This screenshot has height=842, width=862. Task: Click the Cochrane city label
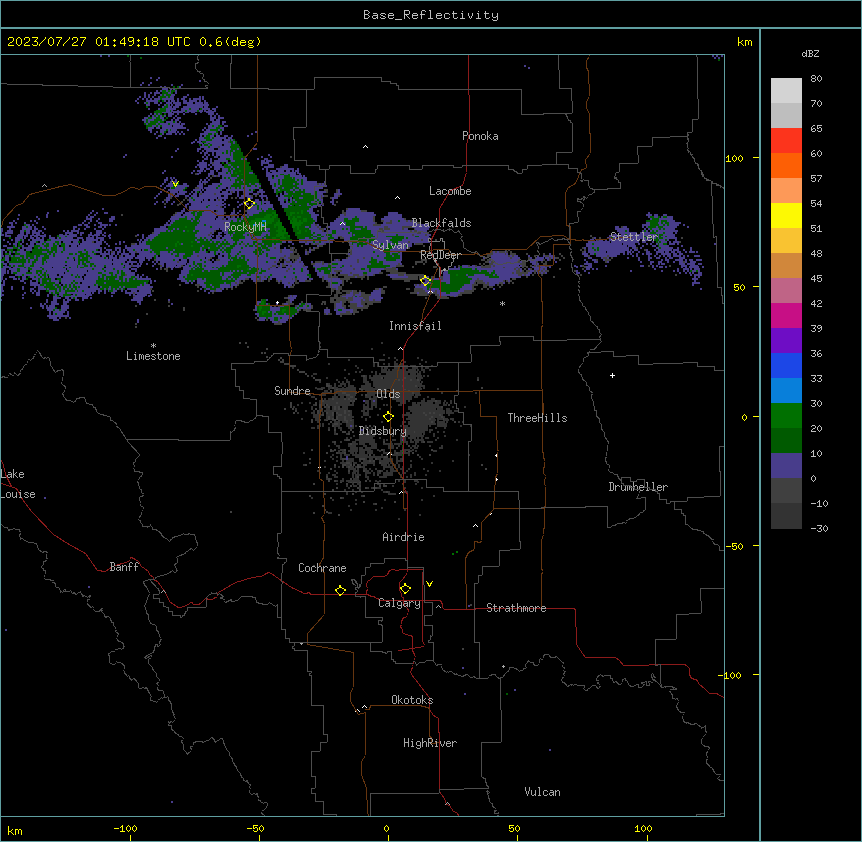tap(322, 568)
